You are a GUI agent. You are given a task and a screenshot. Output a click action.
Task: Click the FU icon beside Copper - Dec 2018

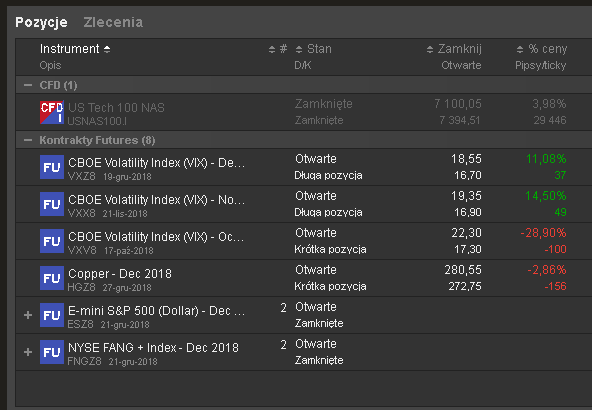52,278
